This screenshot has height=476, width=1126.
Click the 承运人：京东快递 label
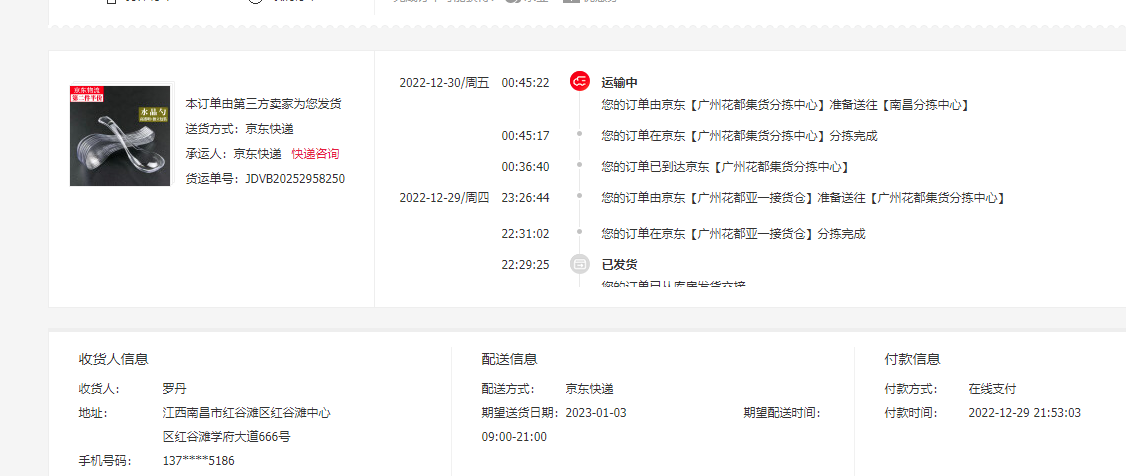coord(233,154)
